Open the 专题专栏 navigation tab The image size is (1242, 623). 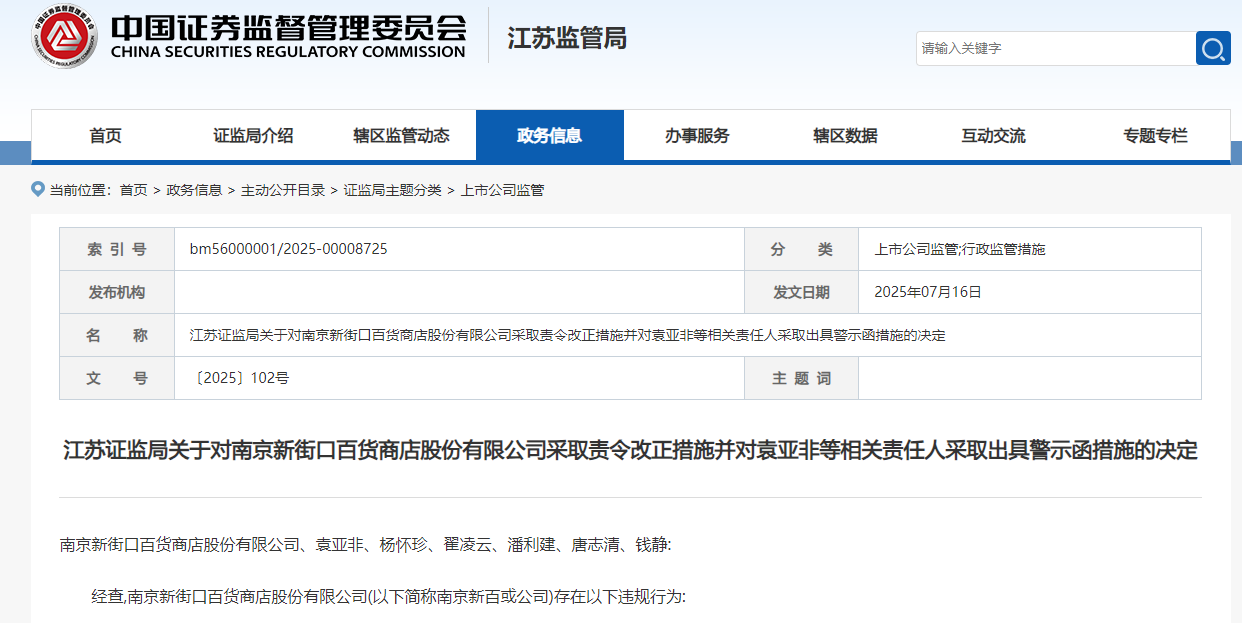[x=1155, y=136]
